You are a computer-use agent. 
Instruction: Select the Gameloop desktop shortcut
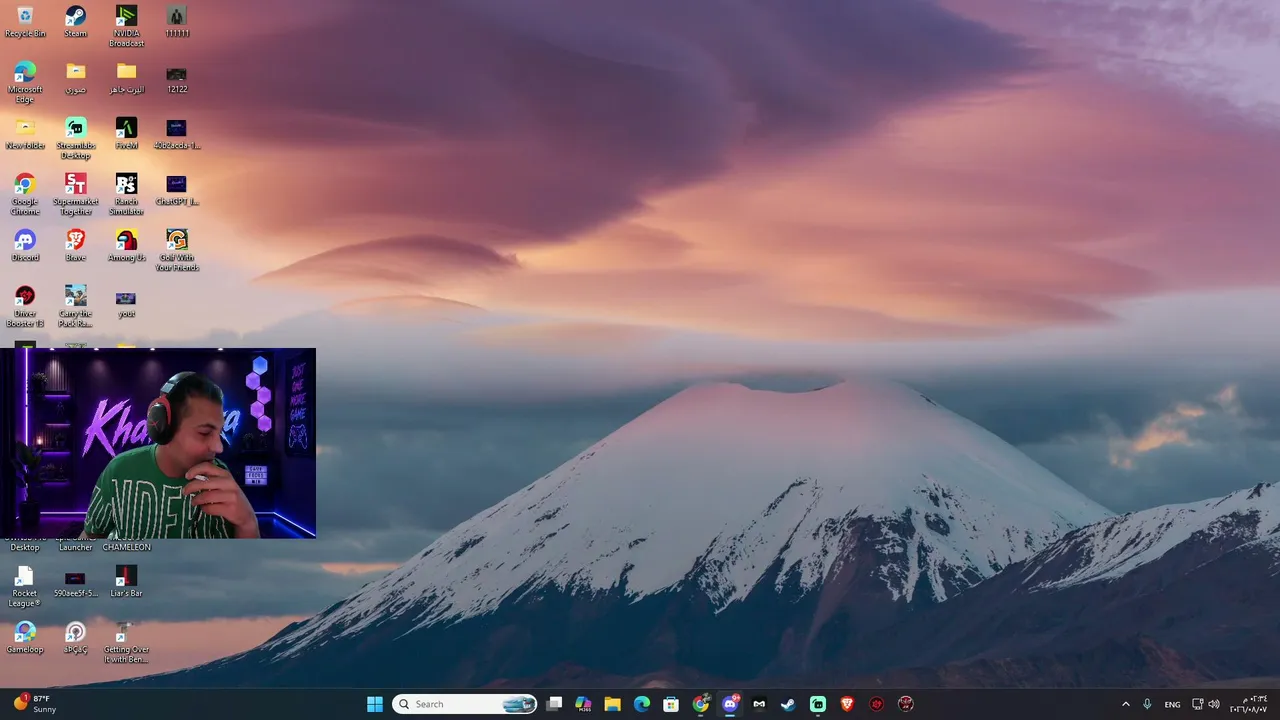25,638
